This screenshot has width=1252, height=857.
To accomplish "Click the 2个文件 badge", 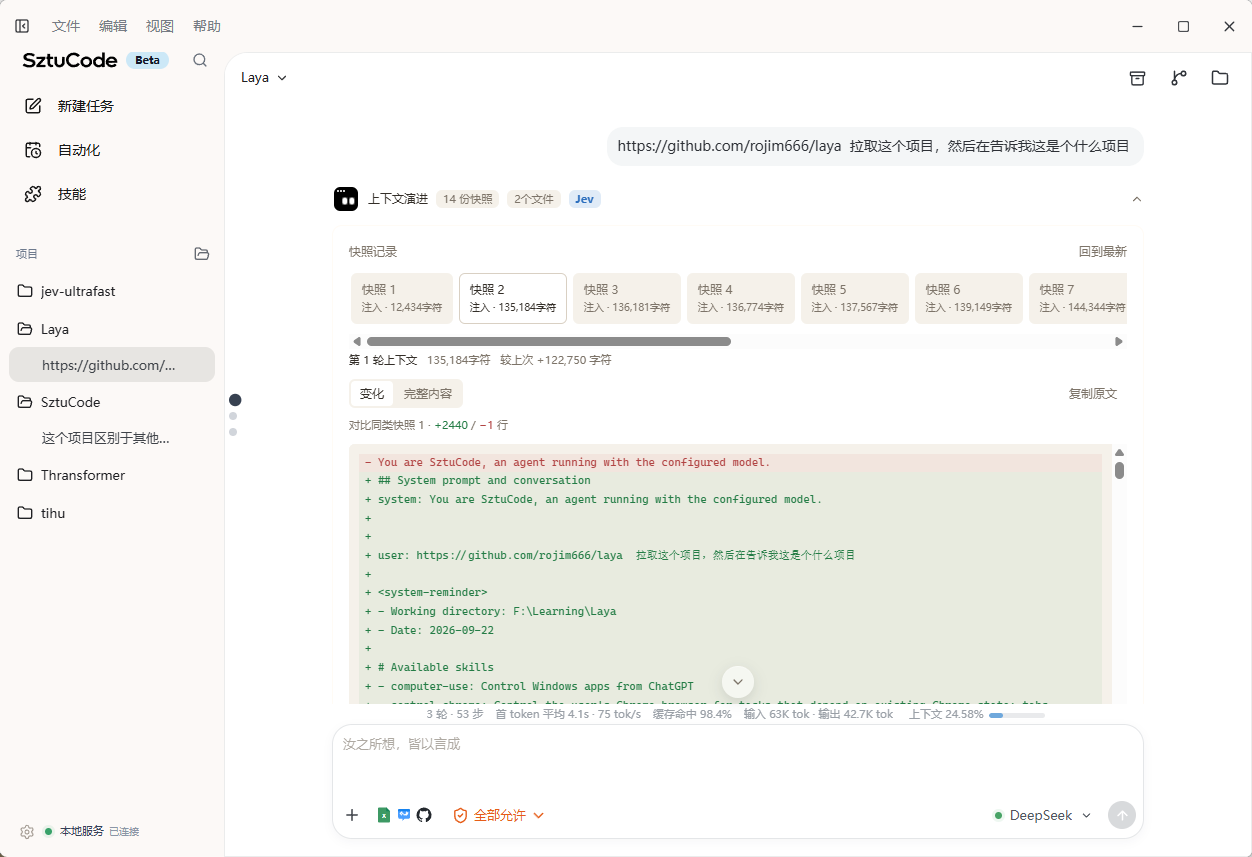I will click(534, 199).
